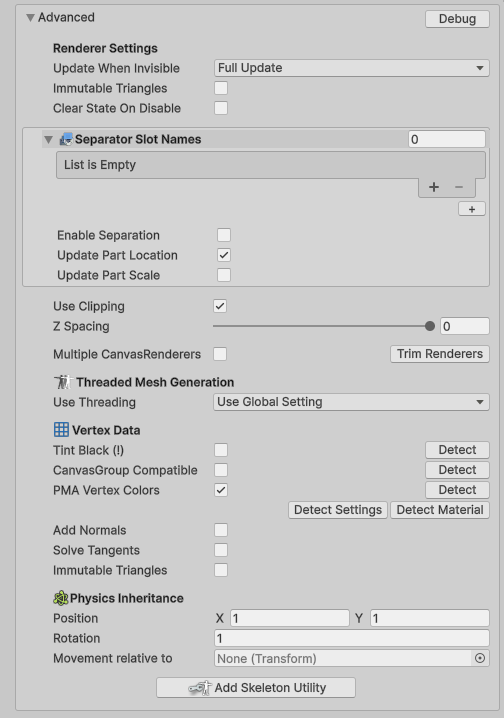Image resolution: width=504 pixels, height=718 pixels.
Task: Click the Z Spacing slider handle
Action: point(429,326)
